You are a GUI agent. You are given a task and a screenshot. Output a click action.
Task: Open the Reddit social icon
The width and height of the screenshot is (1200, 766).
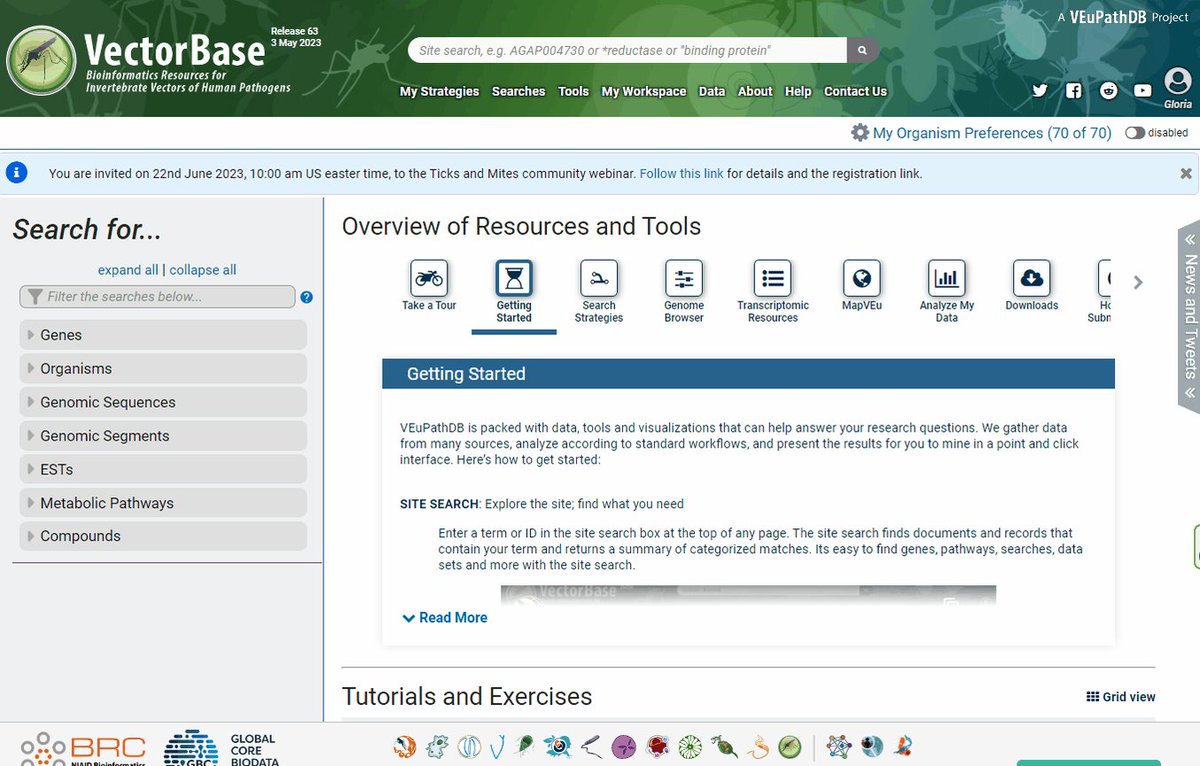(x=1108, y=90)
